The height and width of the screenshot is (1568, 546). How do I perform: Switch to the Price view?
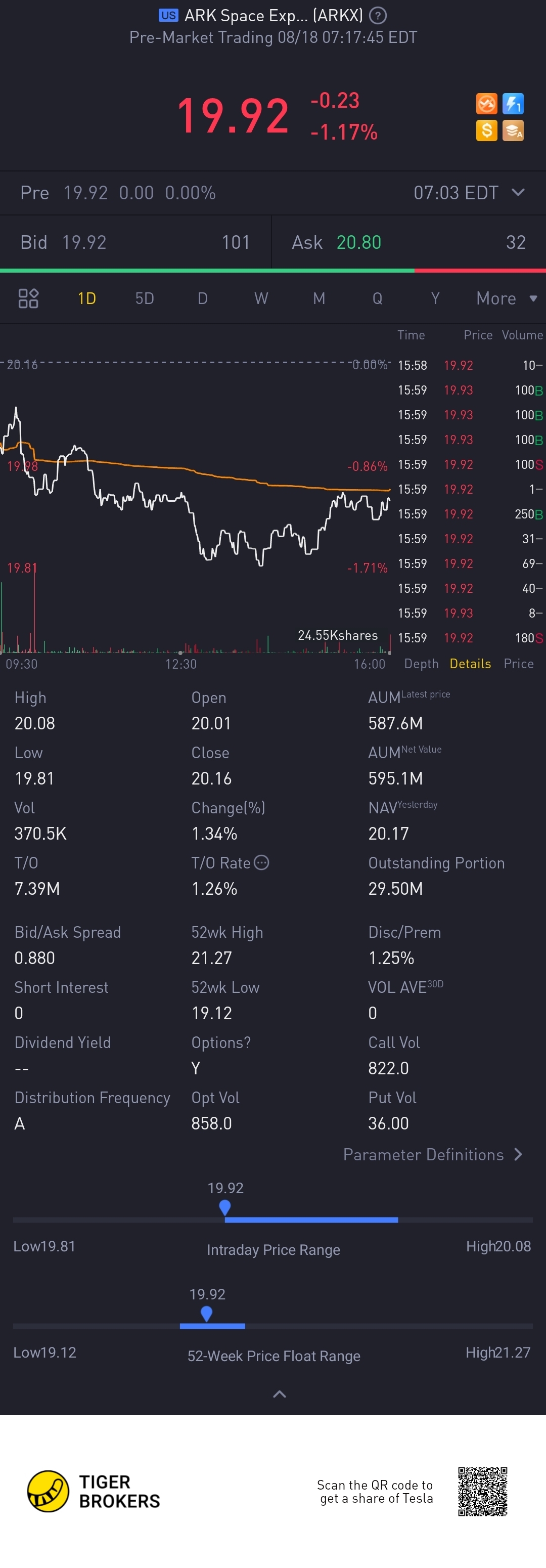tap(519, 664)
